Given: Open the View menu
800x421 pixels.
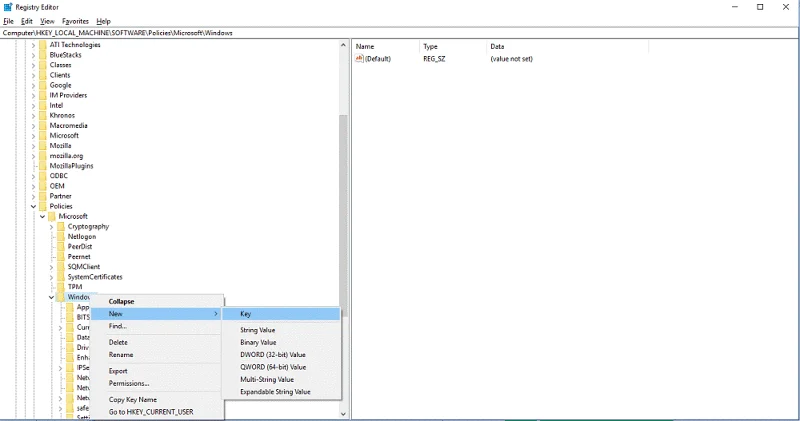Looking at the screenshot, I should tap(47, 21).
